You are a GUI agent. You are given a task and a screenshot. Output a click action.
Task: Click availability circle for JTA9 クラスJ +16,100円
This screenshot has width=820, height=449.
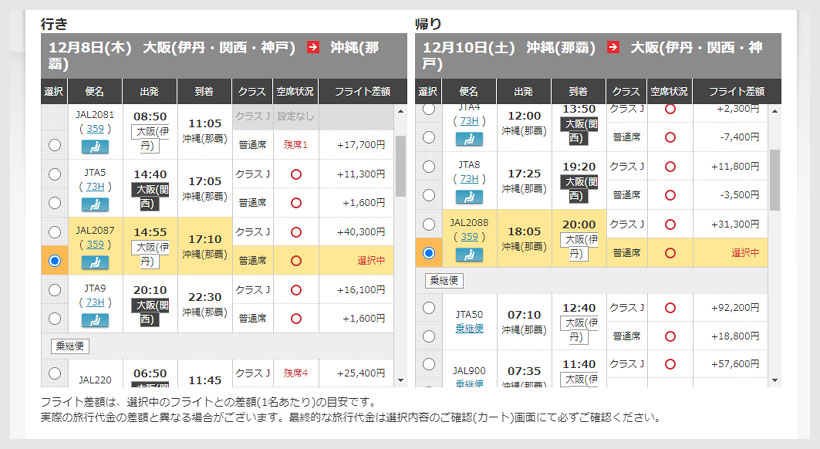pos(296,290)
